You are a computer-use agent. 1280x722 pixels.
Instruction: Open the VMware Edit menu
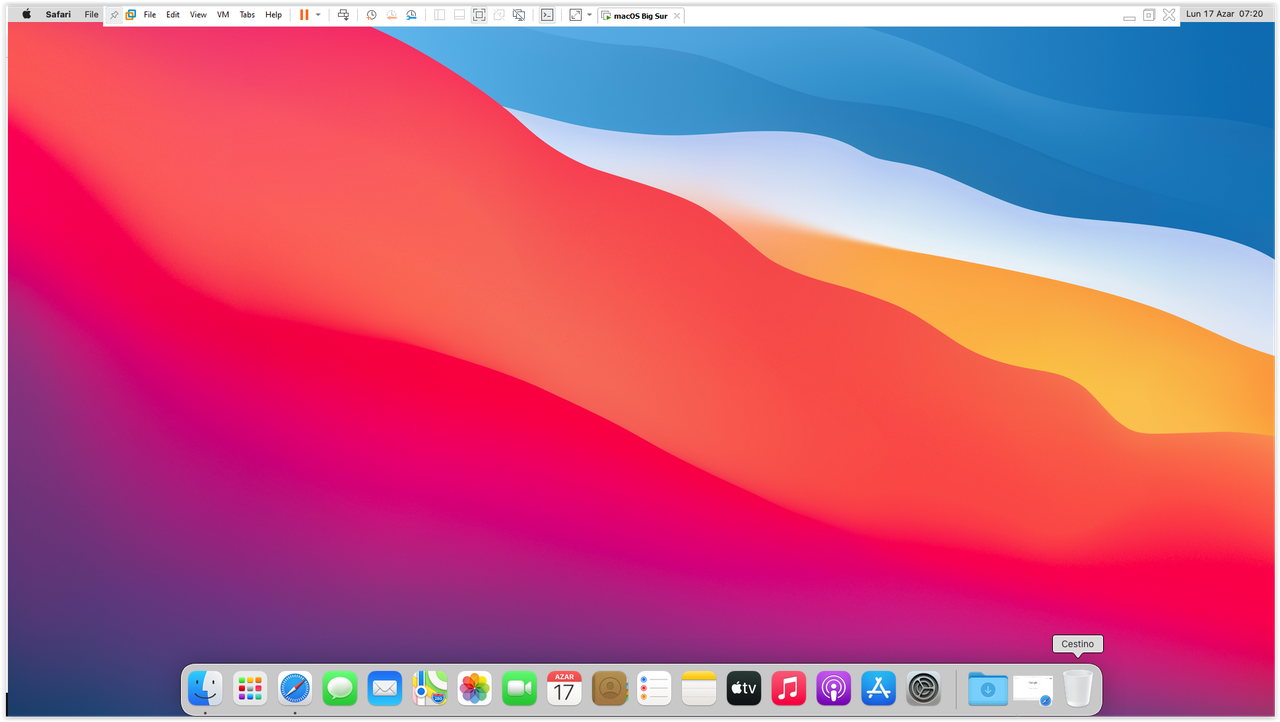point(173,15)
